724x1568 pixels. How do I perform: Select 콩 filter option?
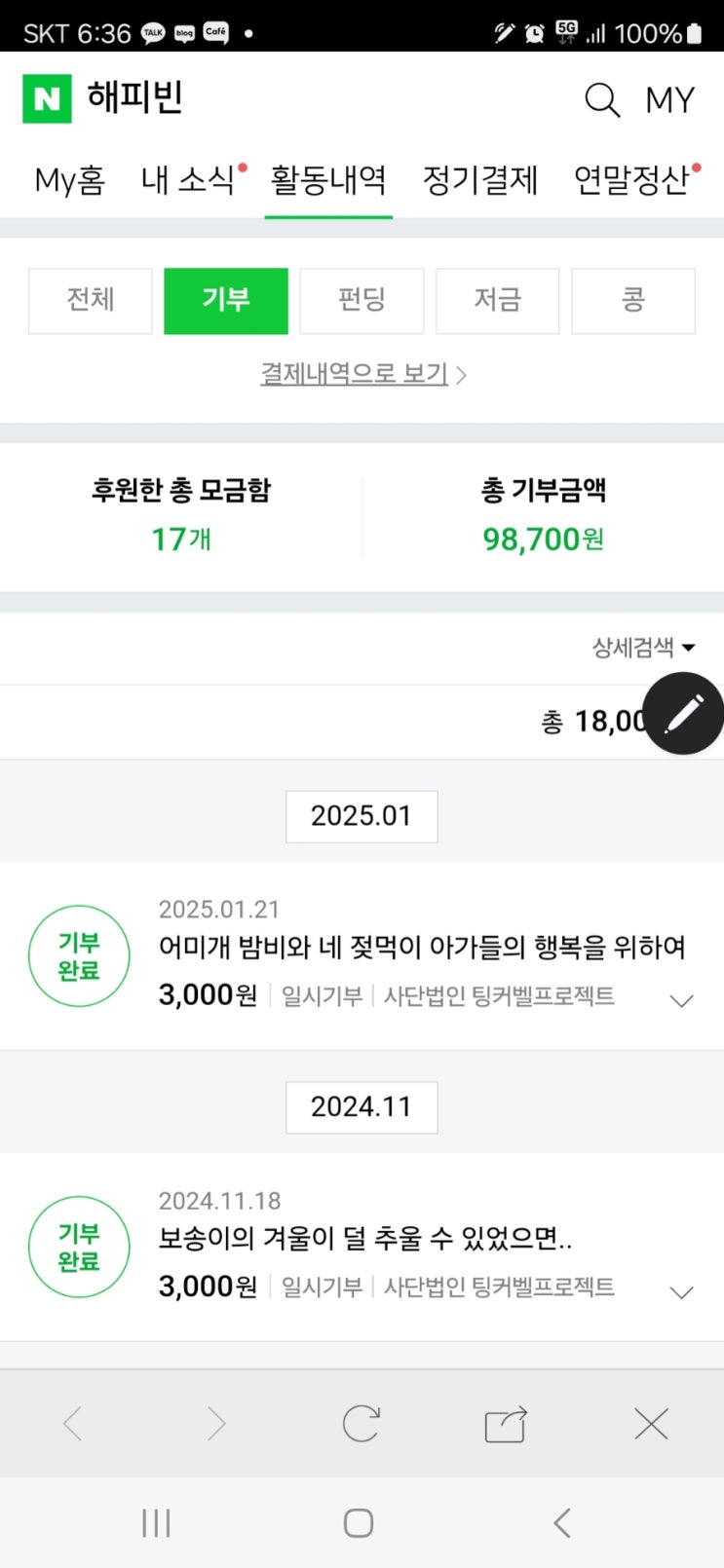632,300
